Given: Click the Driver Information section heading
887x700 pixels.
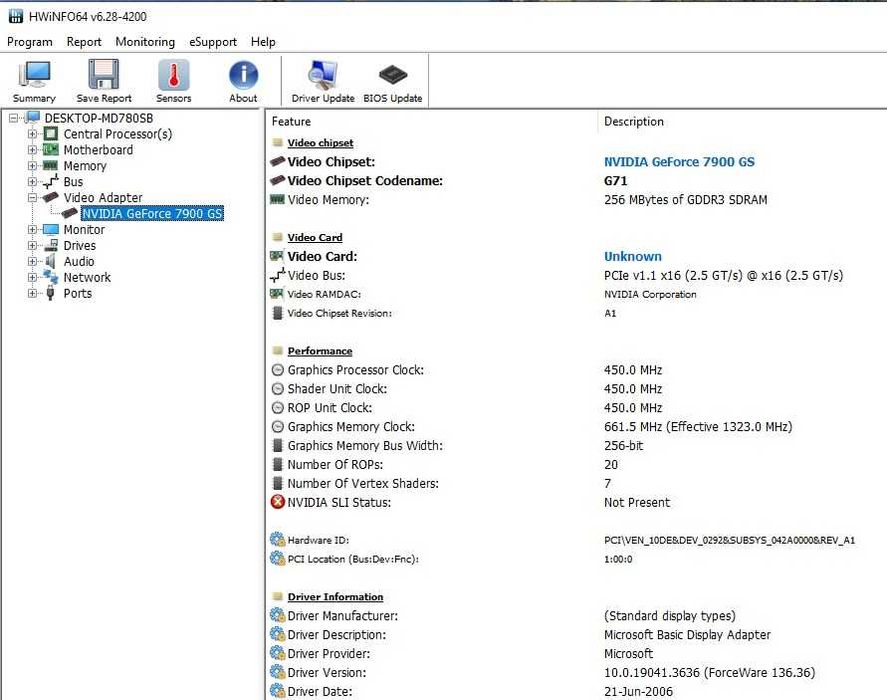Looking at the screenshot, I should click(x=335, y=597).
